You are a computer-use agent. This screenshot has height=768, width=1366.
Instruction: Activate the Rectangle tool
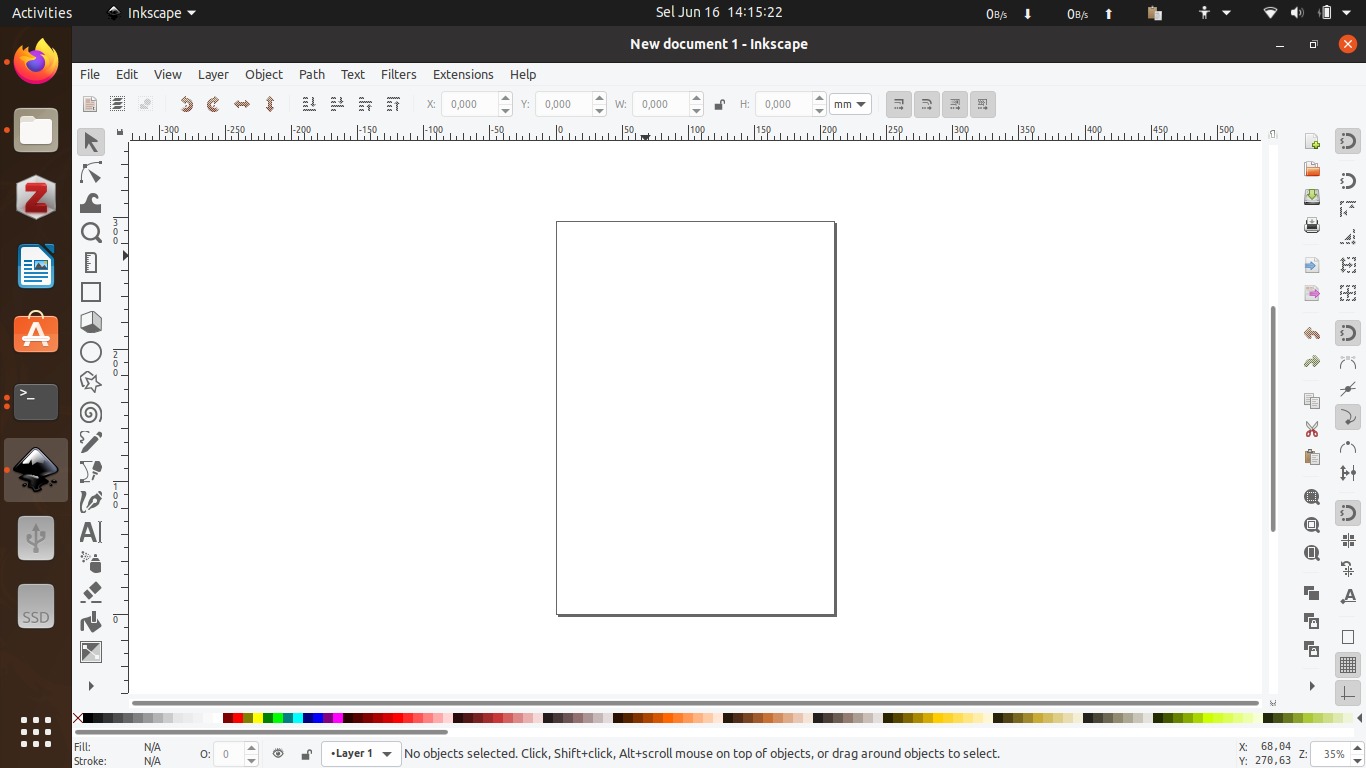point(91,292)
